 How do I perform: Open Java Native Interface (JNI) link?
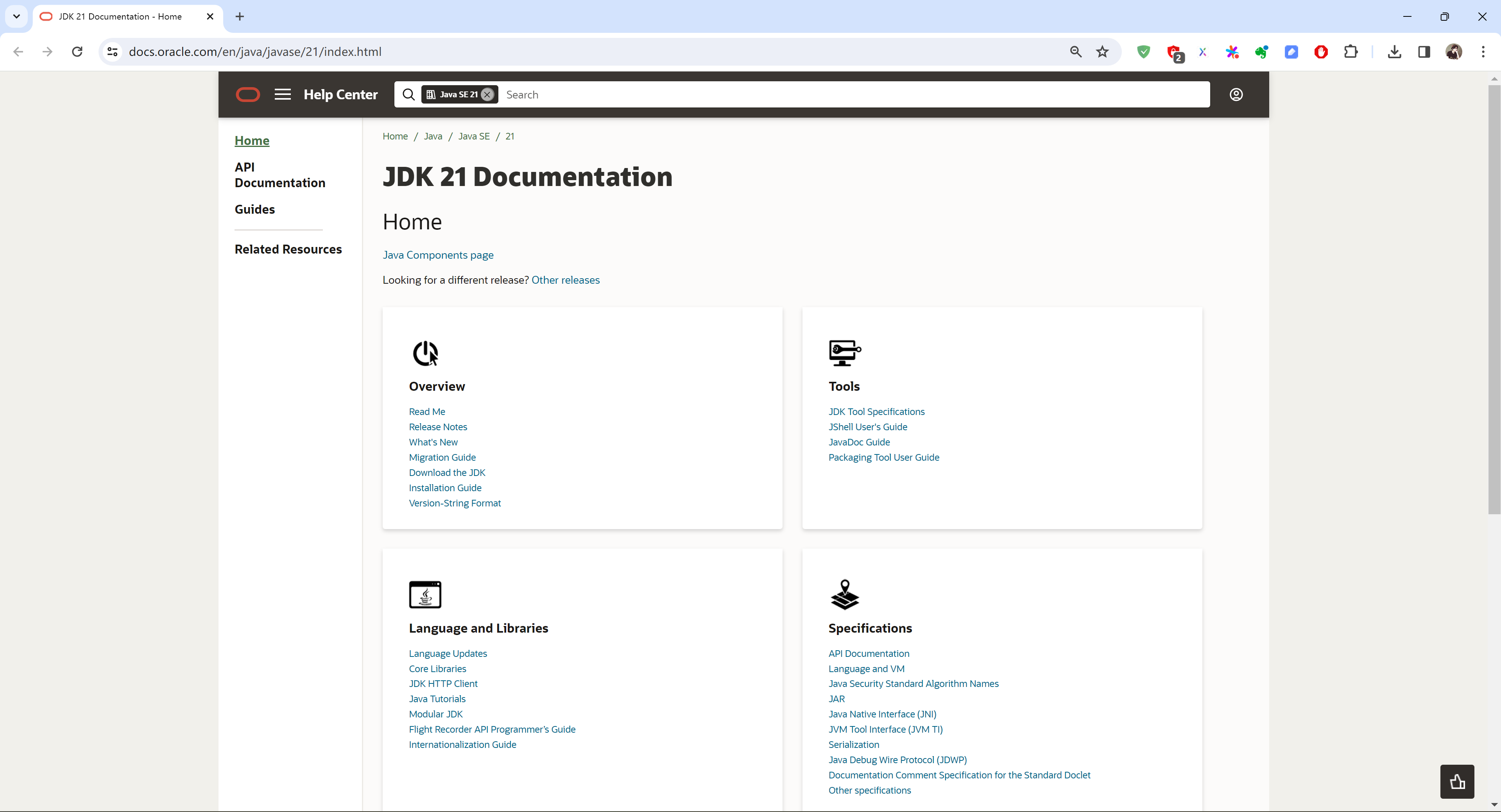point(882,714)
